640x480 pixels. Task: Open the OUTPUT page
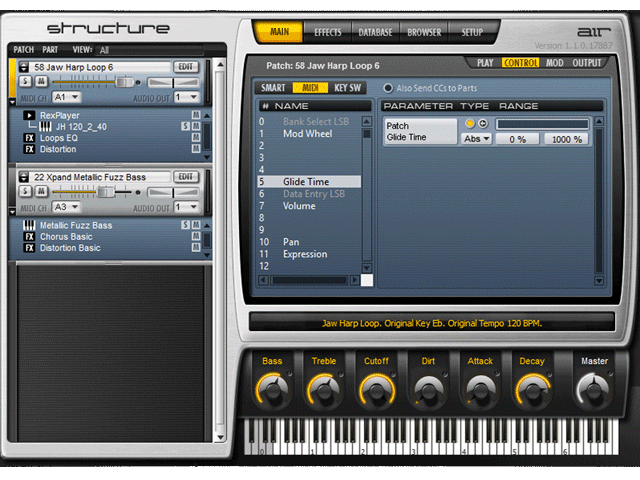coord(587,63)
